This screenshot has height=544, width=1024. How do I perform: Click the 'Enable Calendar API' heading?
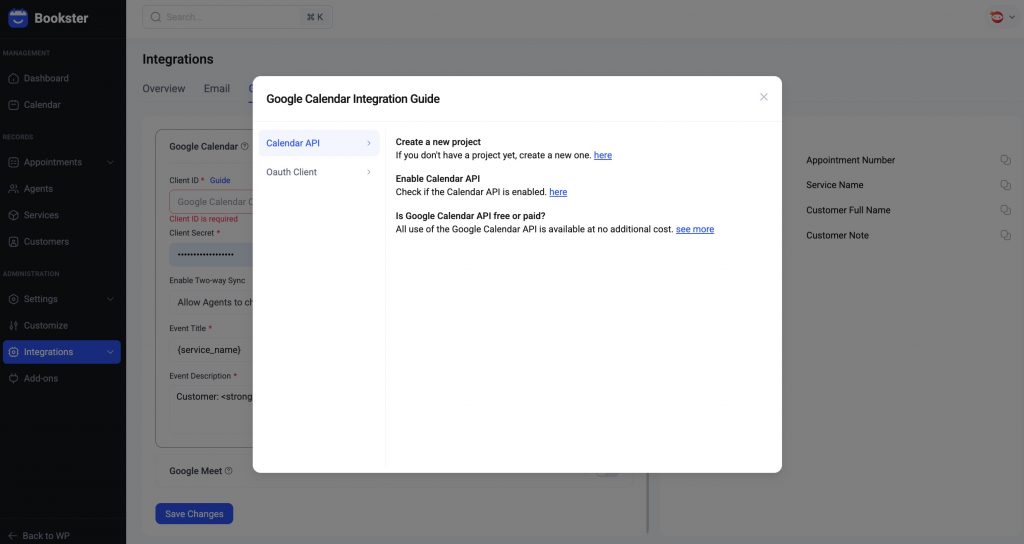[x=438, y=178]
